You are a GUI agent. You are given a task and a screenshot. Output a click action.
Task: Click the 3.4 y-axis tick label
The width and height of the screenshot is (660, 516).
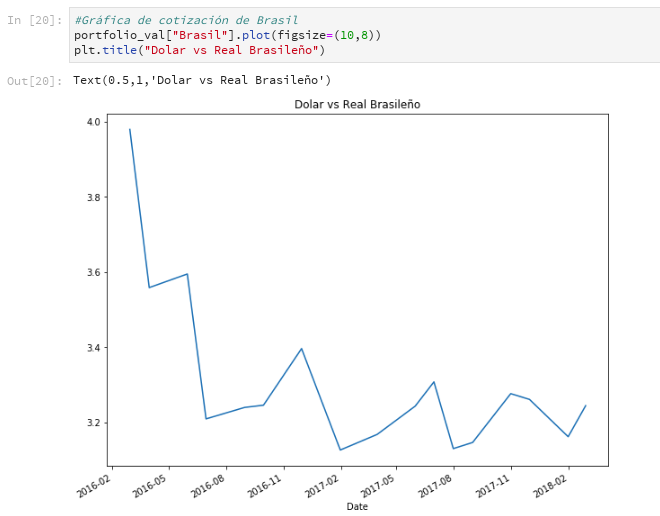pyautogui.click(x=94, y=348)
